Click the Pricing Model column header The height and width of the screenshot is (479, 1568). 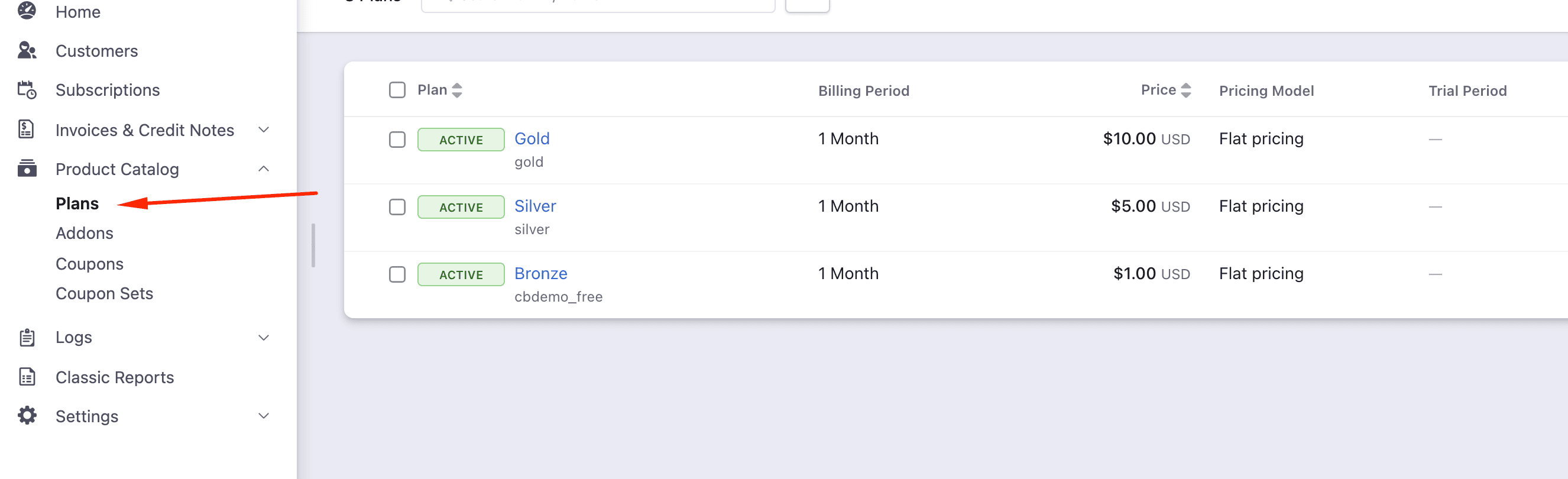click(1266, 90)
